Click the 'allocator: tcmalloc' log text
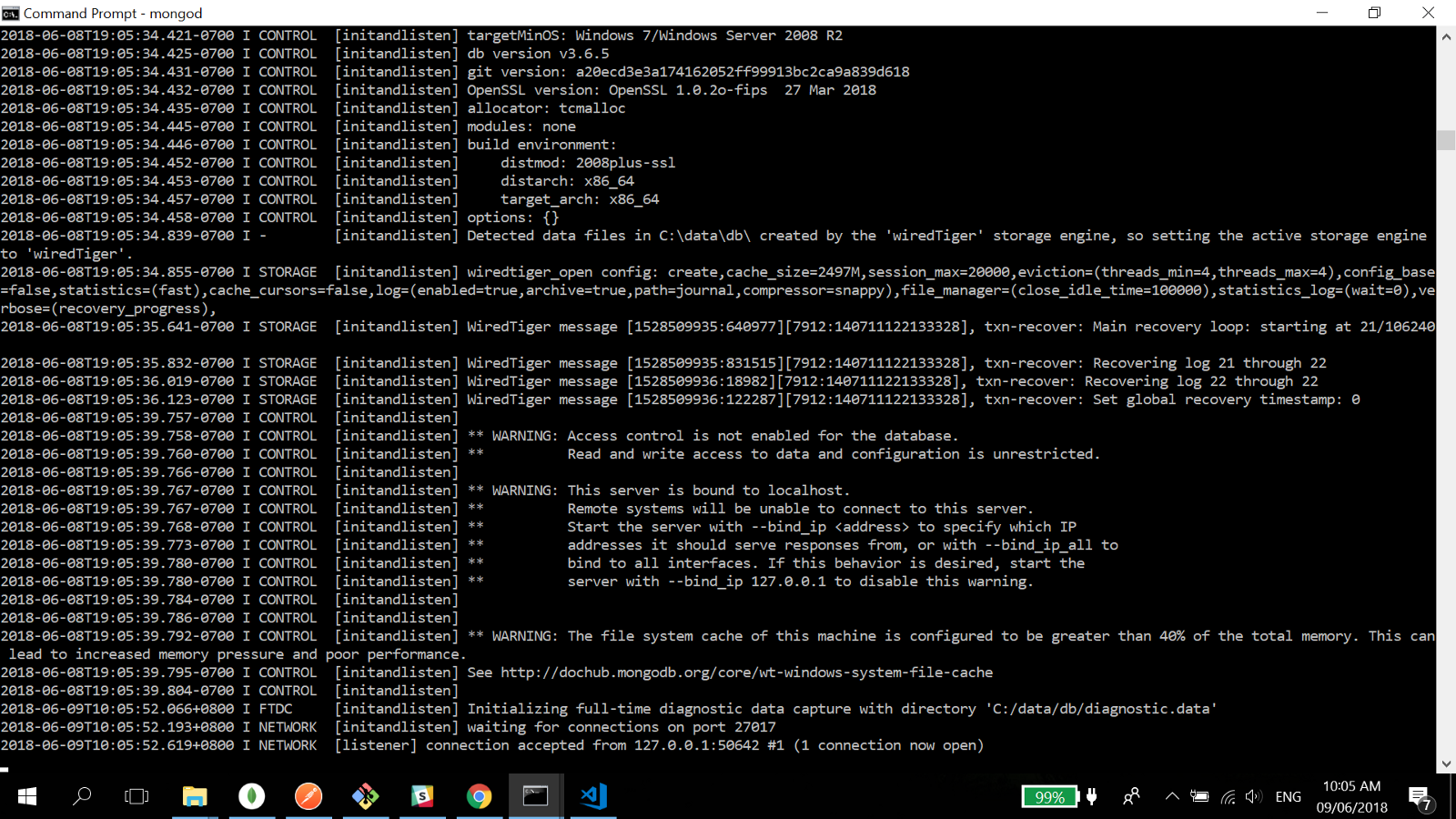This screenshot has height=819, width=1456. tap(546, 108)
